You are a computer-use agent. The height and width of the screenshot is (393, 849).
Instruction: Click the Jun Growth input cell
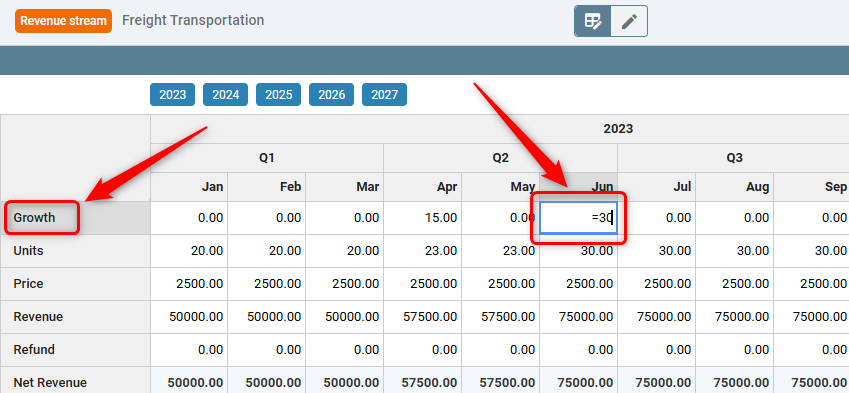[x=578, y=218]
